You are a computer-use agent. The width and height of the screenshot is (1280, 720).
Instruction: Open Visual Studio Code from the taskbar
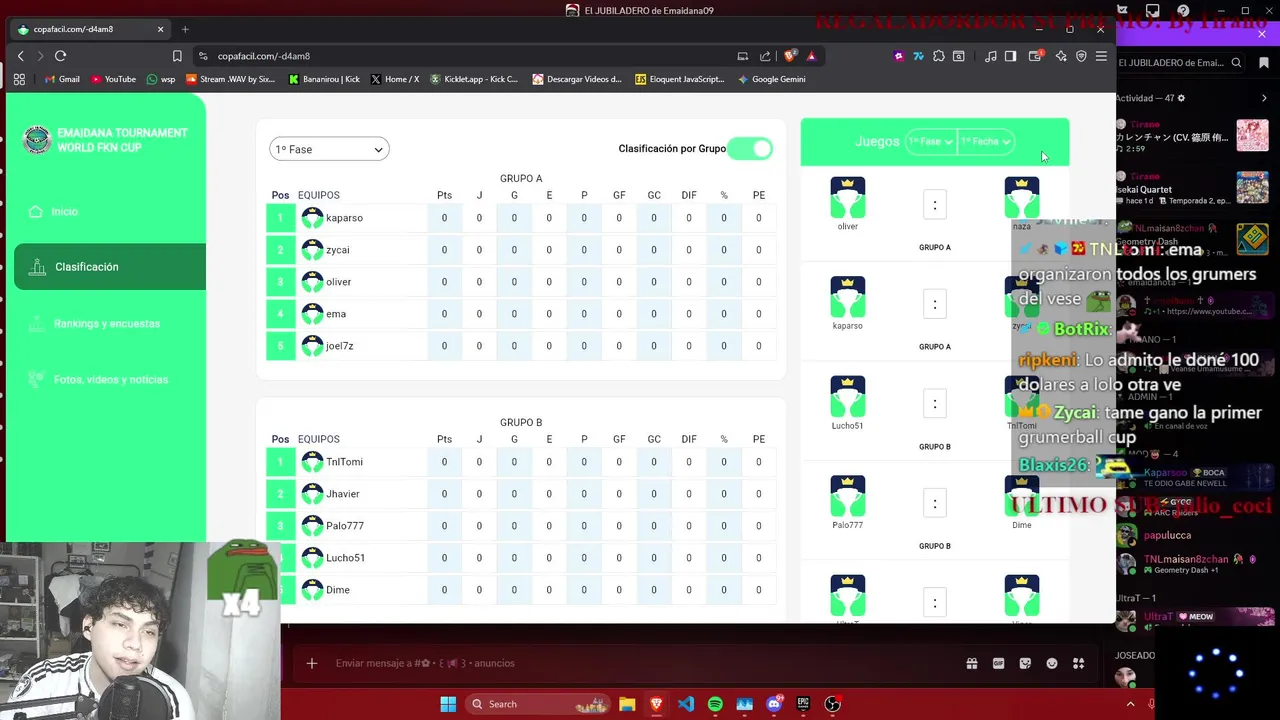686,704
